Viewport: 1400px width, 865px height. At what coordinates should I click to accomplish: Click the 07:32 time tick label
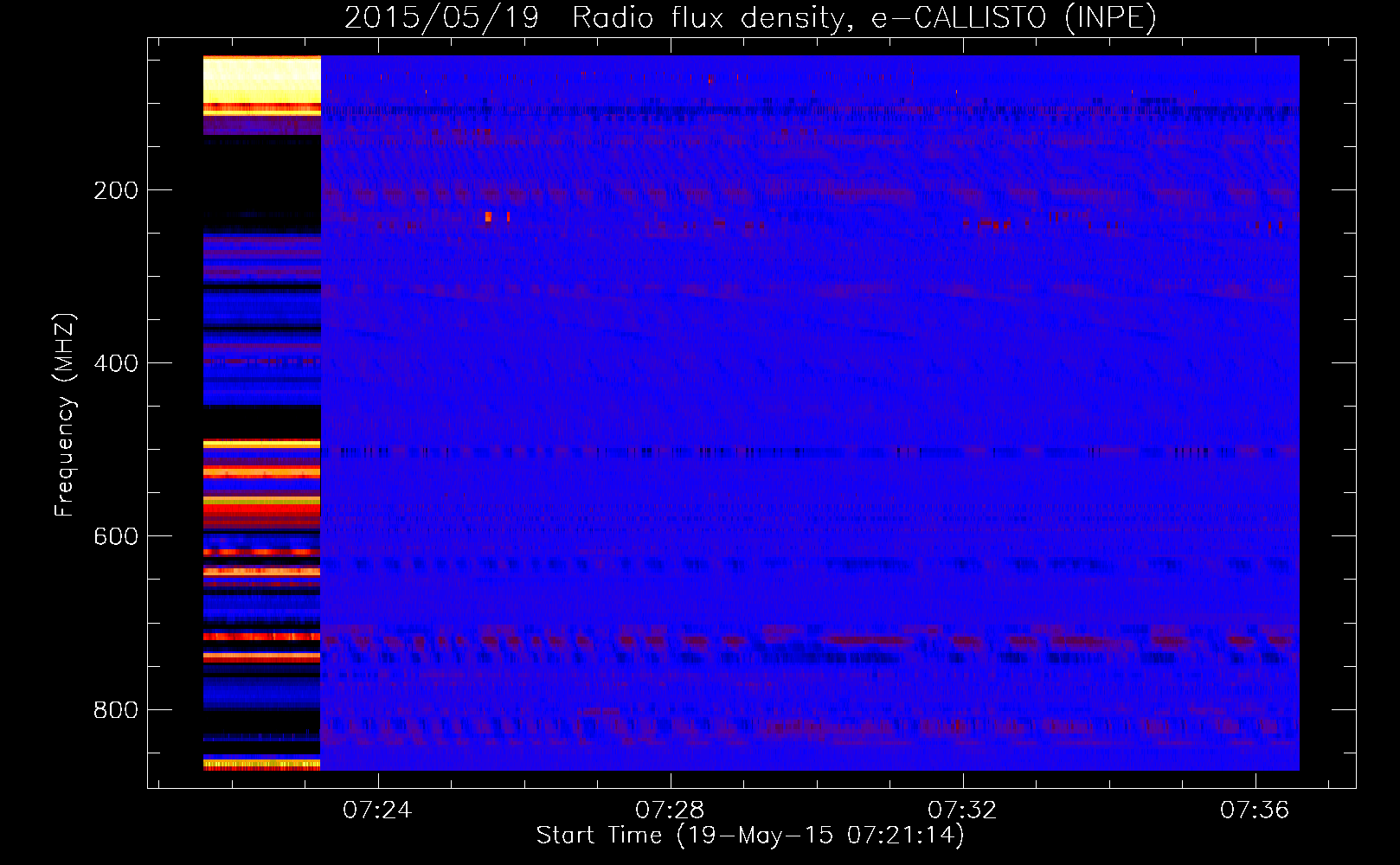click(x=962, y=811)
